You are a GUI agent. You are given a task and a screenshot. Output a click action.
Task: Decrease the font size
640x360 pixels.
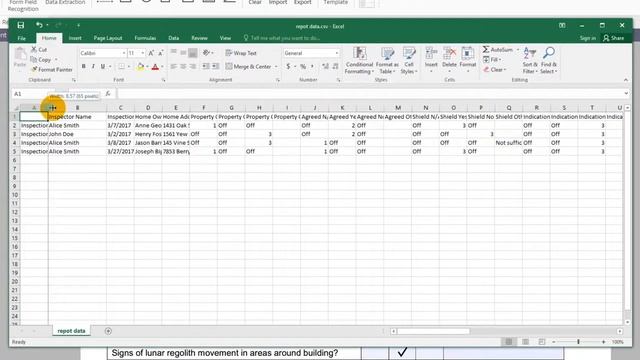pyautogui.click(x=160, y=53)
